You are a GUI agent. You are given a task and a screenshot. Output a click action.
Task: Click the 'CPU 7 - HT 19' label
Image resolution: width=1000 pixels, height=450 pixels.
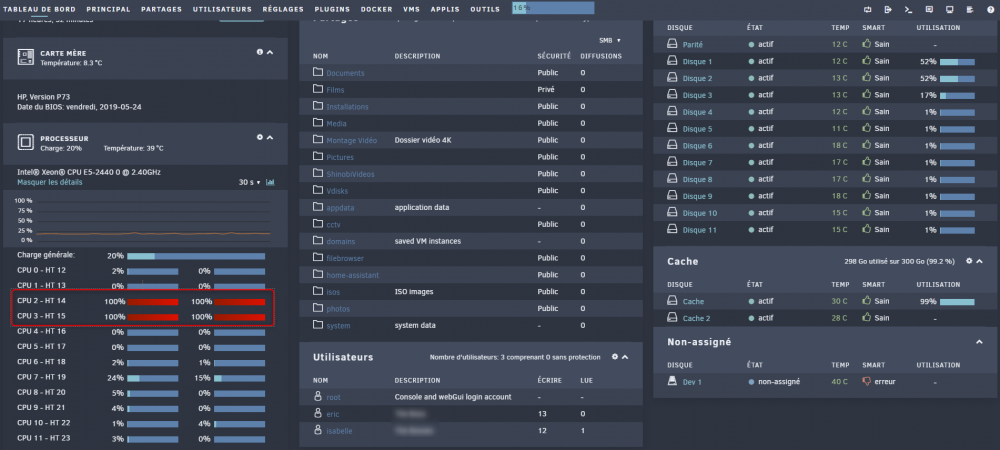[41, 377]
